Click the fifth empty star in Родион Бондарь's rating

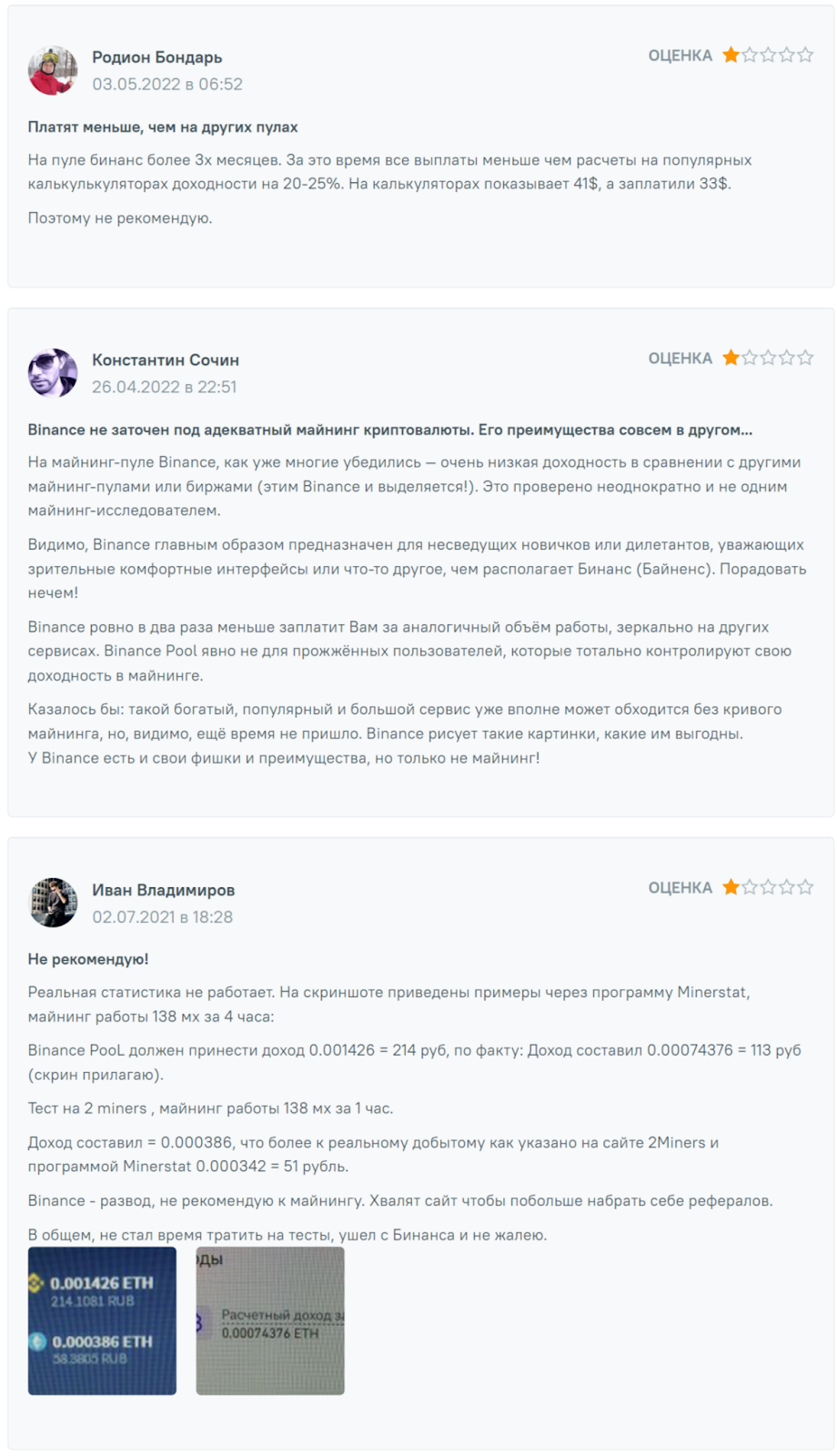(805, 56)
